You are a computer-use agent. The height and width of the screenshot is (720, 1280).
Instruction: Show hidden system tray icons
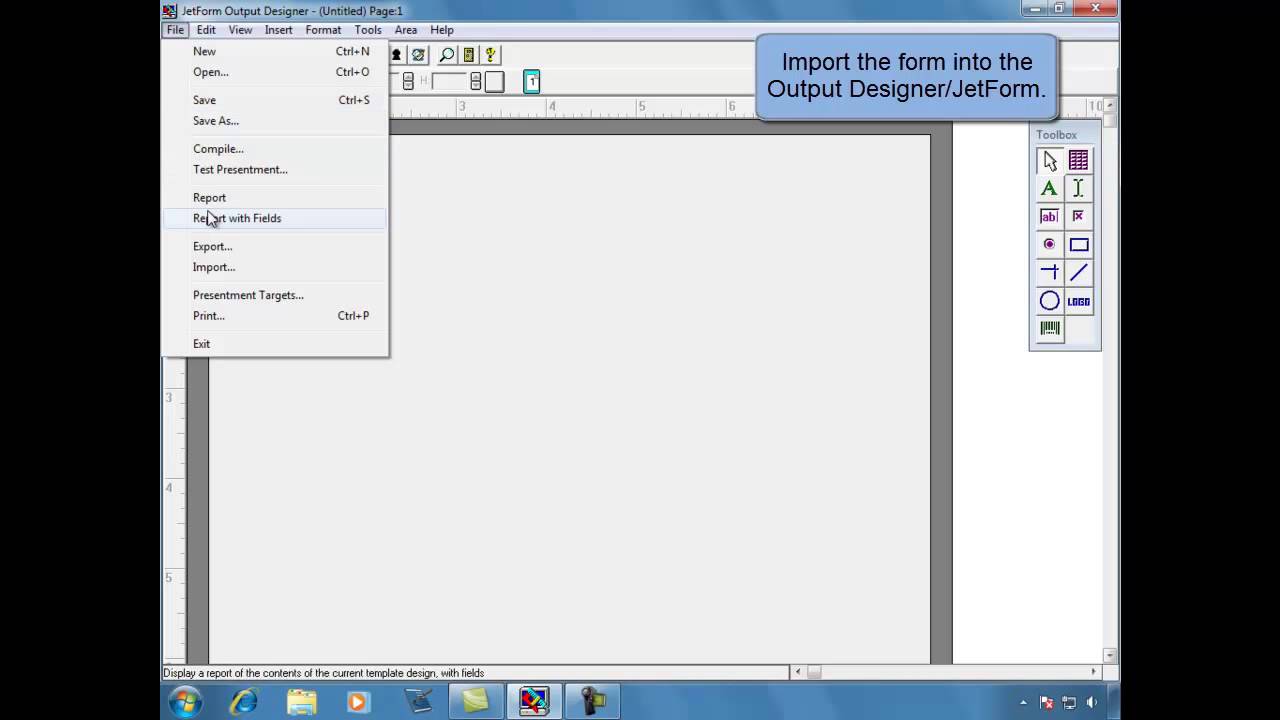pos(1023,702)
